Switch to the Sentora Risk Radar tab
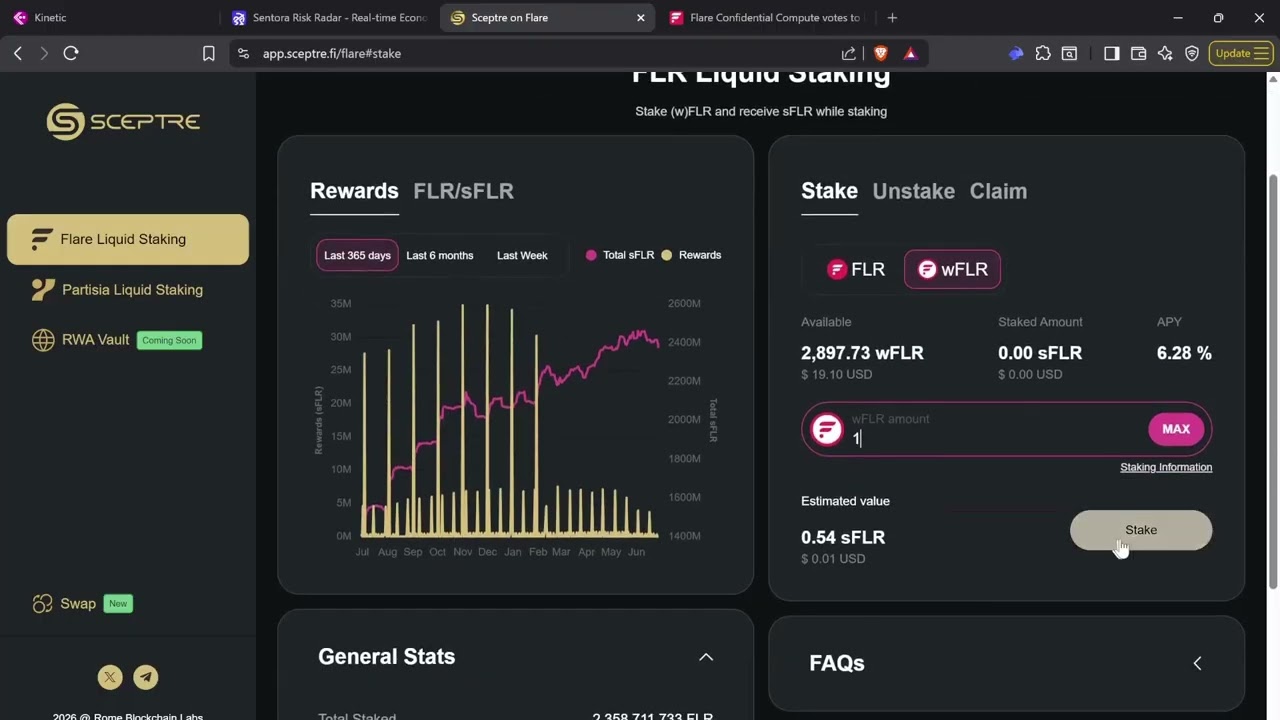The image size is (1280, 720). coord(328,18)
